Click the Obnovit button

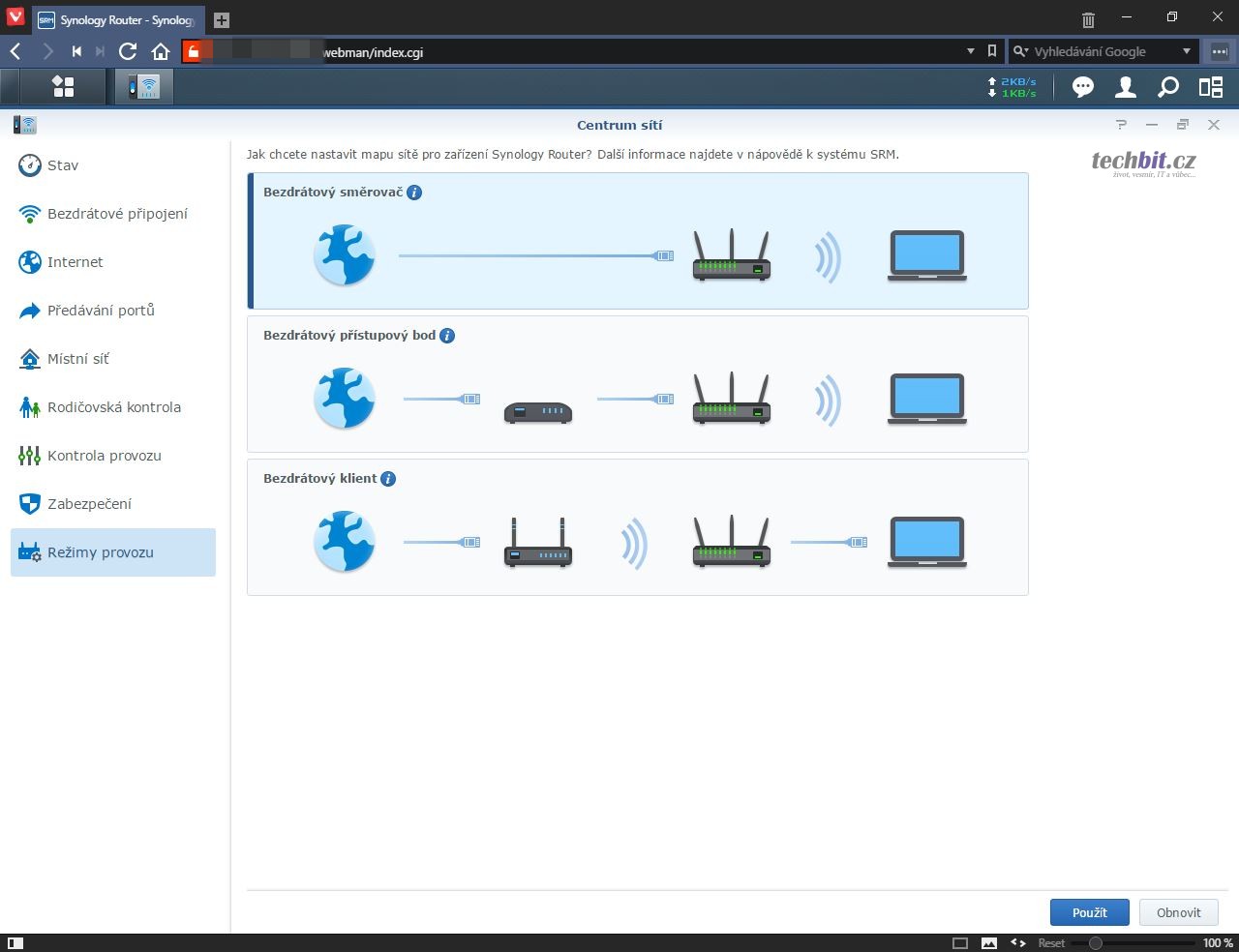1178,912
